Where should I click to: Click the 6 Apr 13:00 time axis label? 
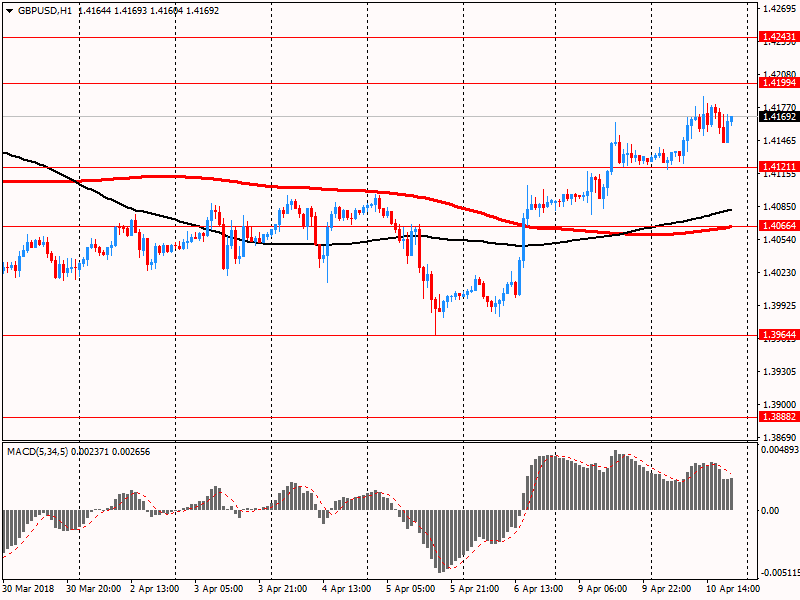coord(539,589)
